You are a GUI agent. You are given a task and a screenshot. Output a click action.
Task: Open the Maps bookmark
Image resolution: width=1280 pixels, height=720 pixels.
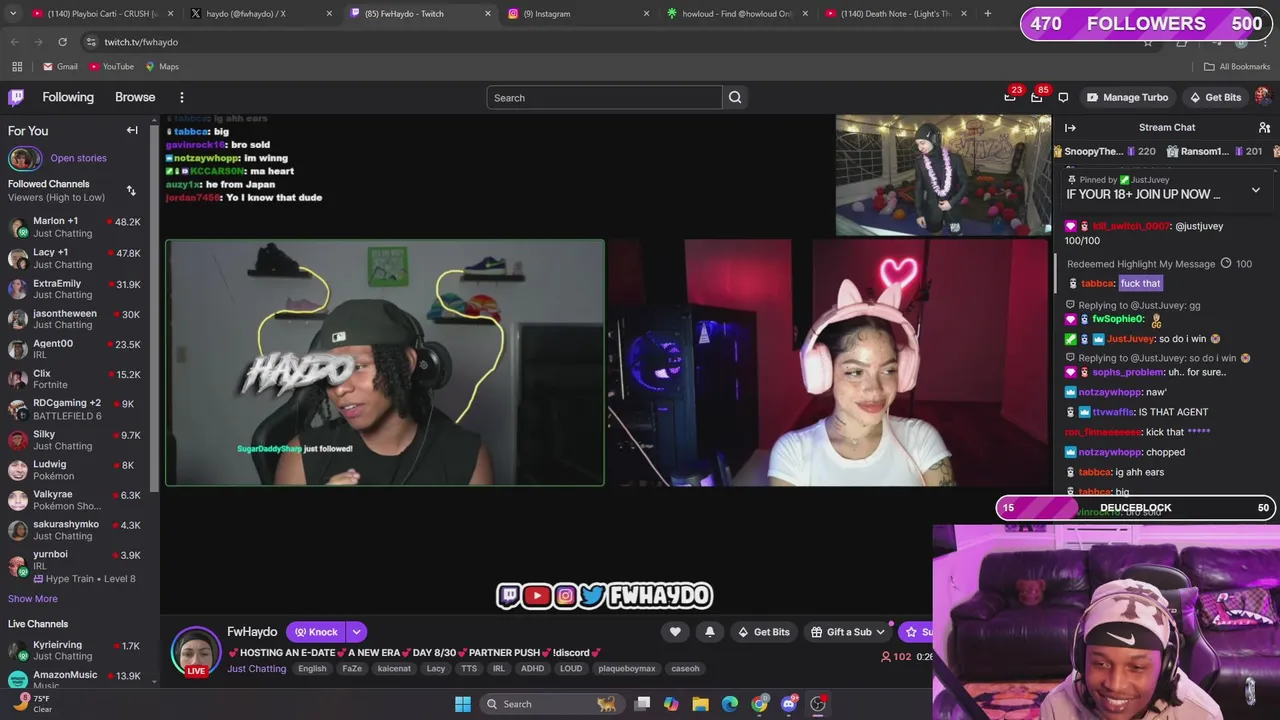[x=162, y=66]
